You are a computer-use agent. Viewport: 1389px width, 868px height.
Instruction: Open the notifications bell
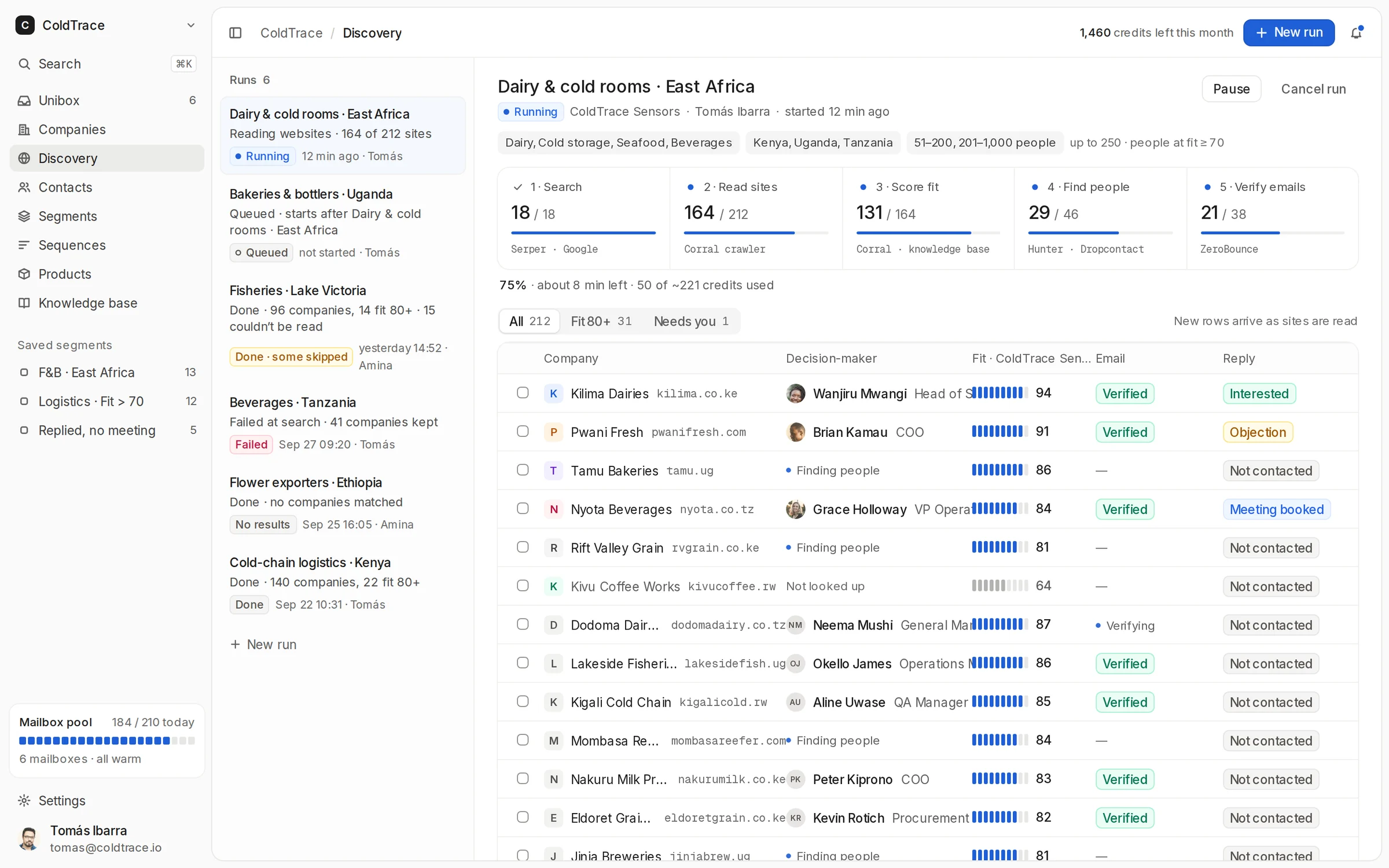[1357, 32]
